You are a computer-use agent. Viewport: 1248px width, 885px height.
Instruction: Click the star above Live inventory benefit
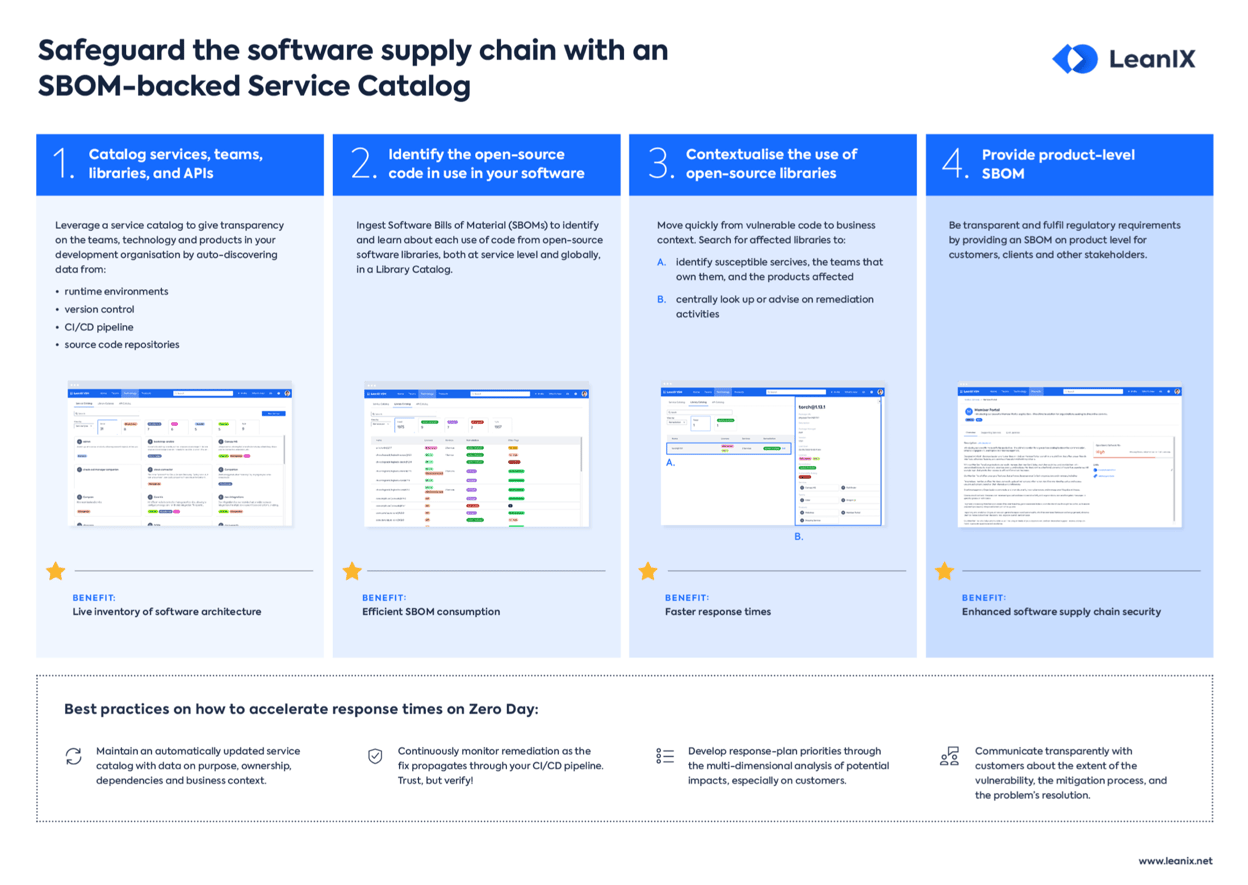56,571
